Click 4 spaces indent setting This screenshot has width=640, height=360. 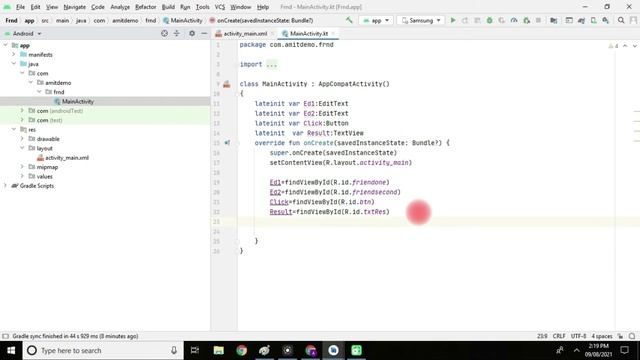pos(602,336)
